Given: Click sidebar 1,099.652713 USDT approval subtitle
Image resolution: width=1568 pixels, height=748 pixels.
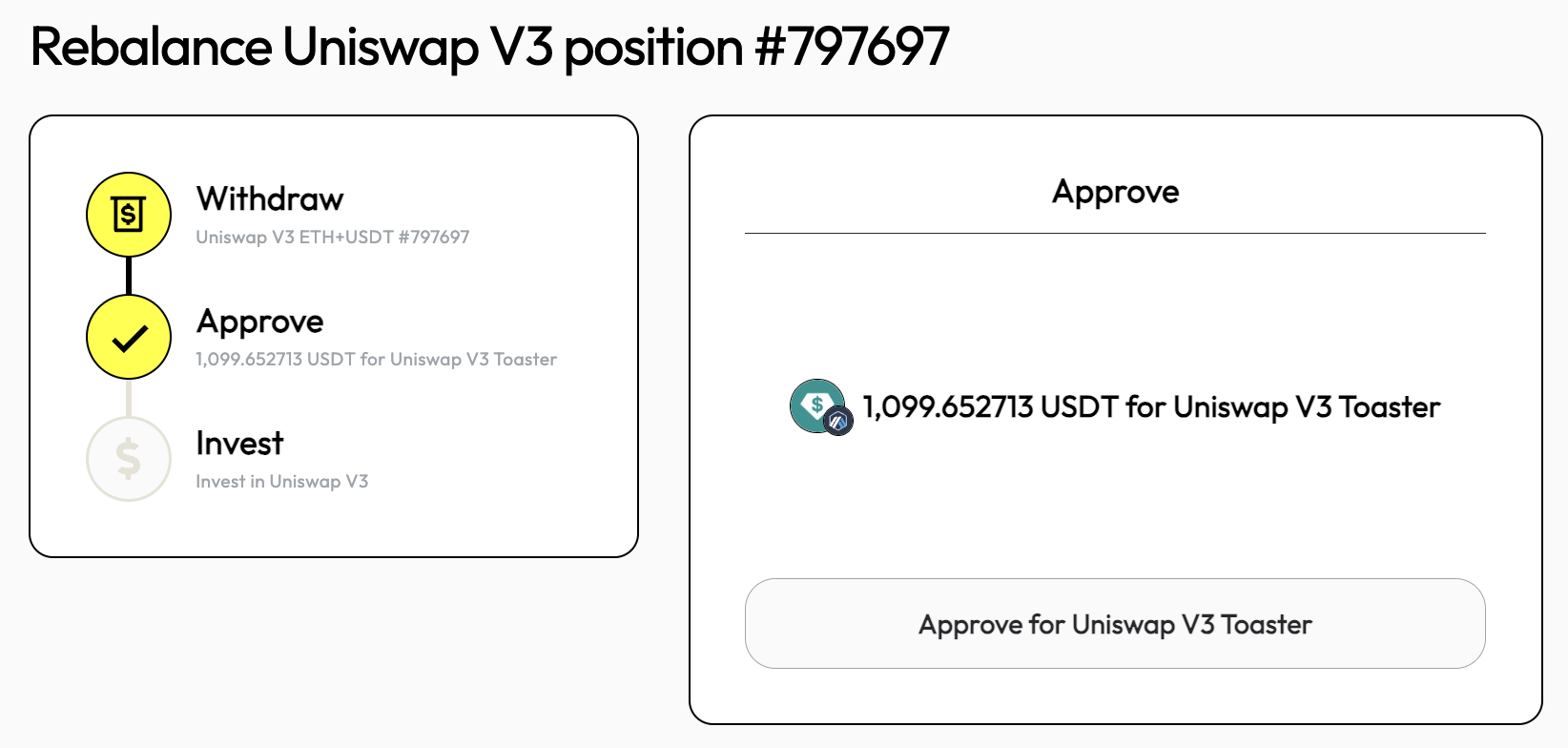Looking at the screenshot, I should click(377, 360).
